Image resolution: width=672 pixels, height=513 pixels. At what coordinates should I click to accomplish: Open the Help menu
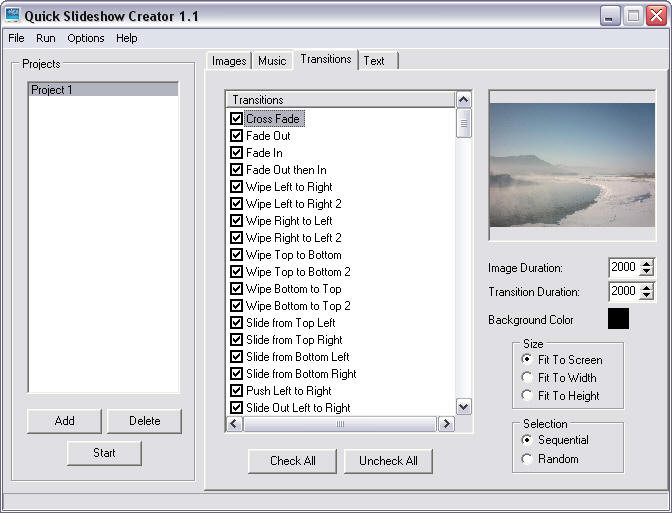coord(126,38)
